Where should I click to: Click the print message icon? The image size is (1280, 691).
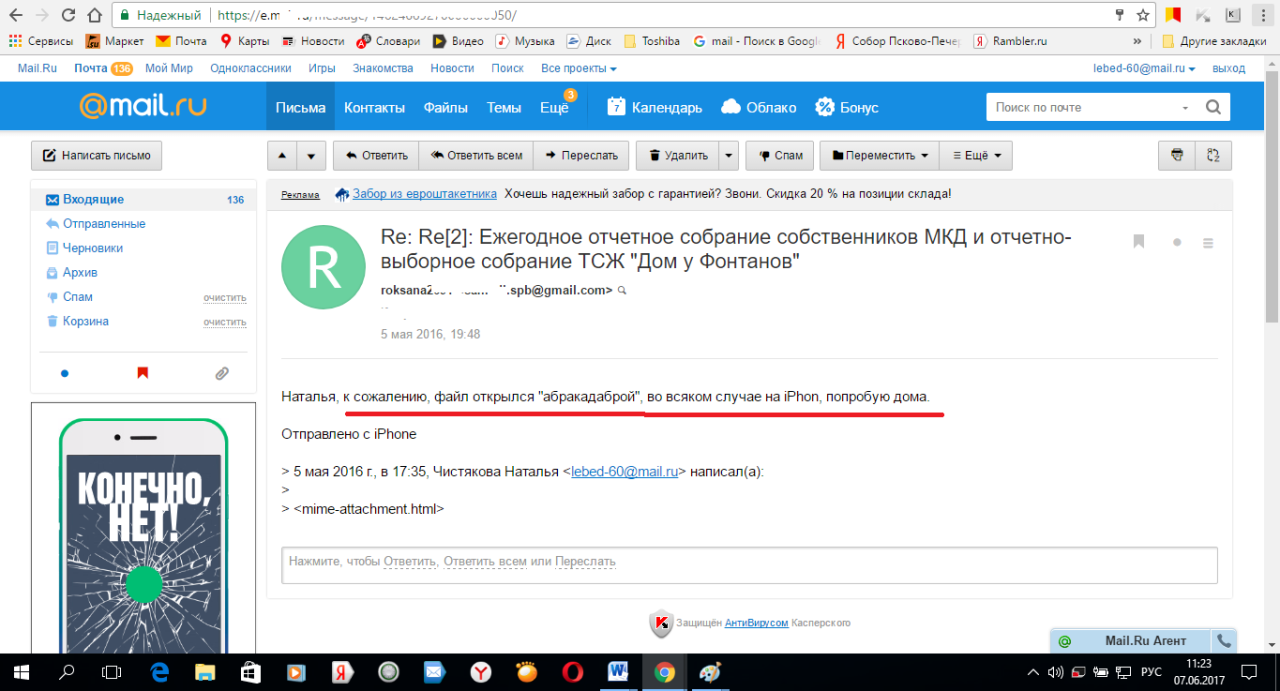tap(1177, 156)
